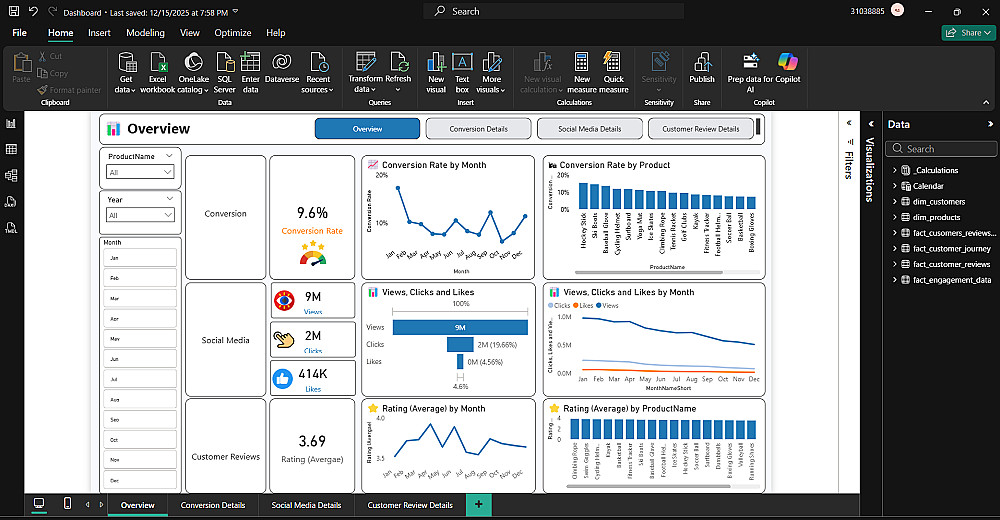Expand fact_engagement_data table
1000x520 pixels.
pos(895,279)
